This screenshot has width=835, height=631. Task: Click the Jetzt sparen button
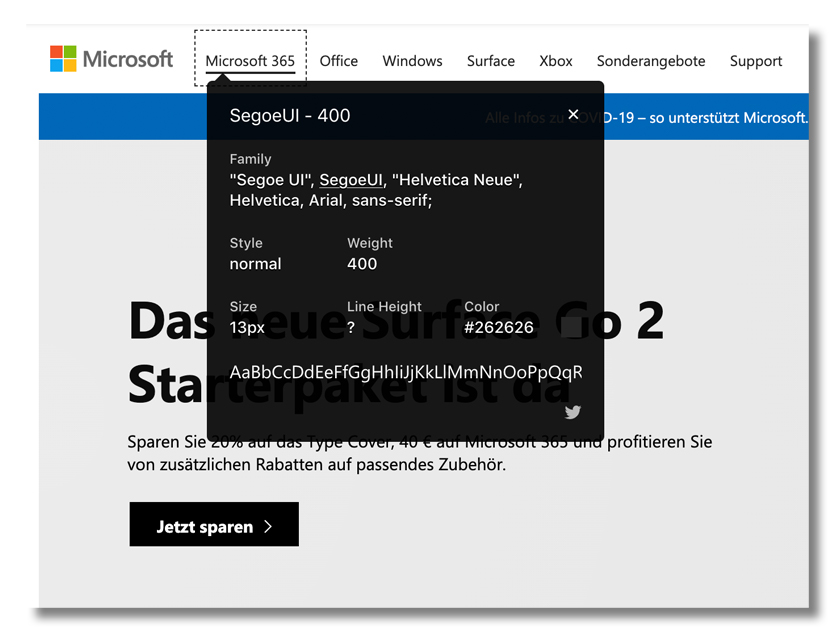pyautogui.click(x=214, y=524)
